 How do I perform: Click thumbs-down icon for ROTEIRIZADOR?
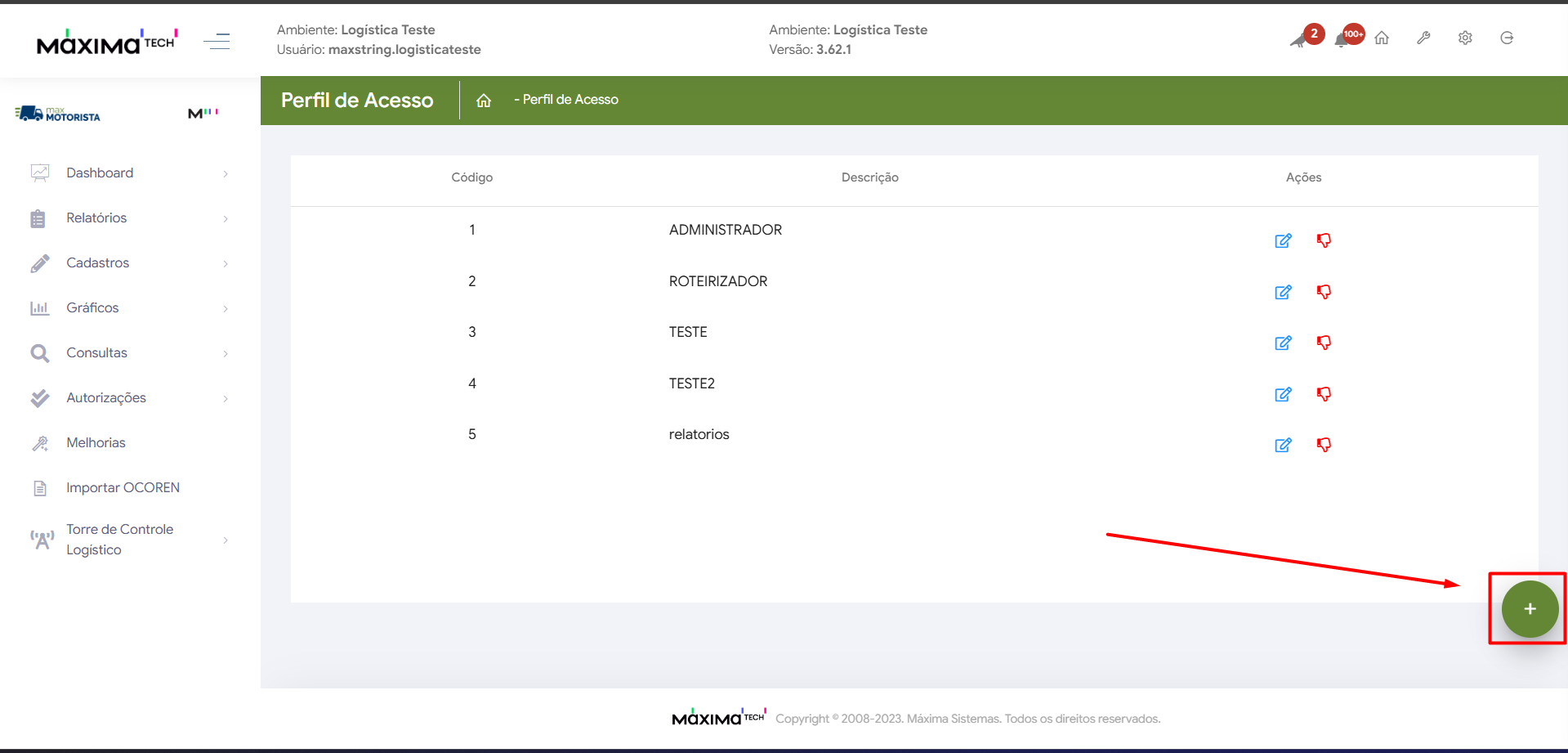coord(1324,292)
